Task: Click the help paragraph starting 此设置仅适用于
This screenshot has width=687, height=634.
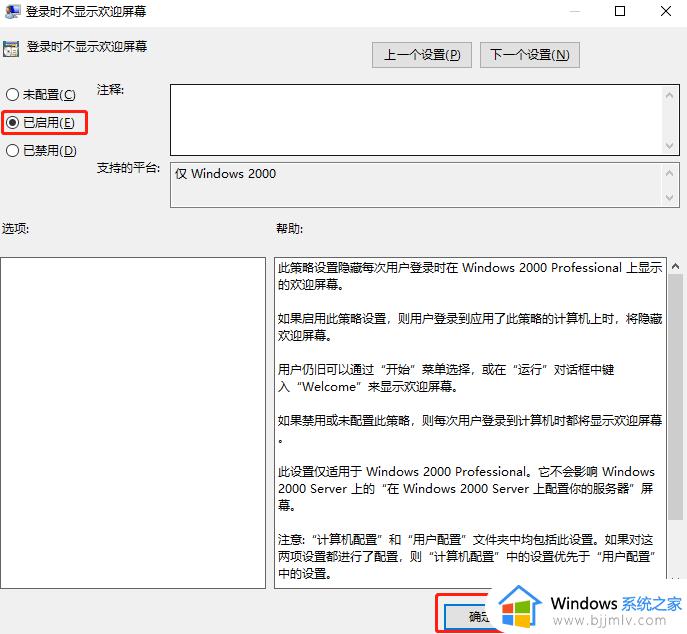Action: [466, 489]
